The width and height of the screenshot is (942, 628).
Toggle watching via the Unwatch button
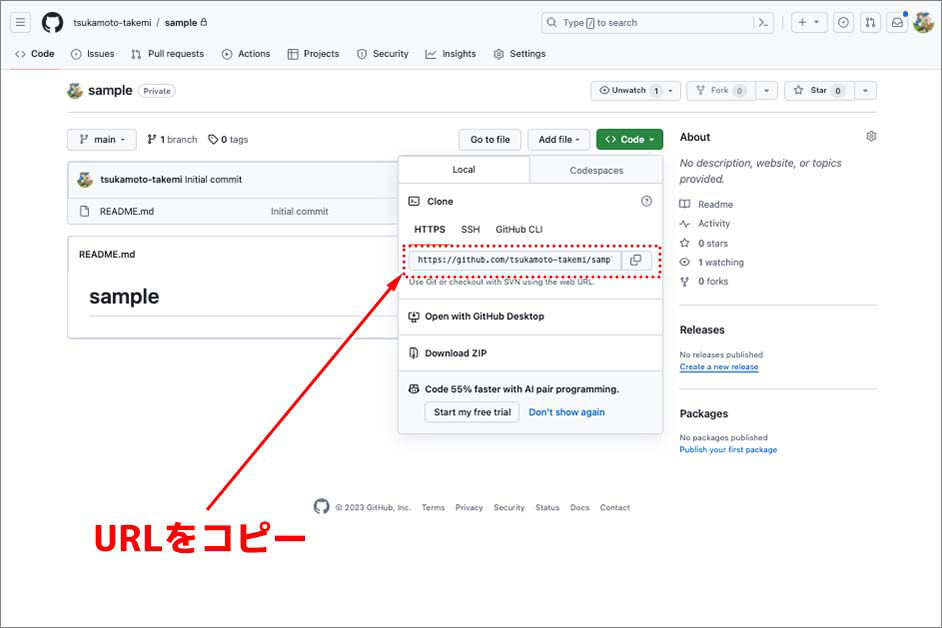pos(630,90)
